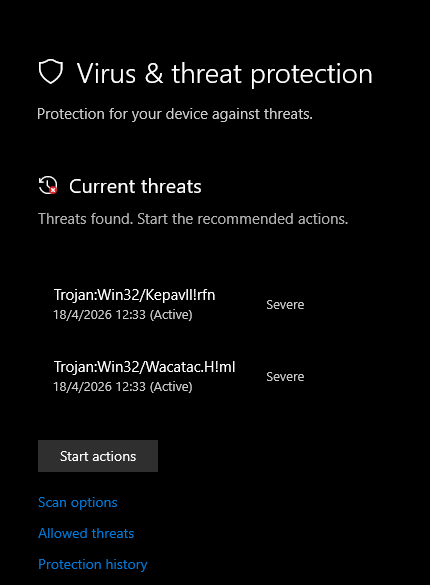Open the Scan options link

pyautogui.click(x=78, y=503)
